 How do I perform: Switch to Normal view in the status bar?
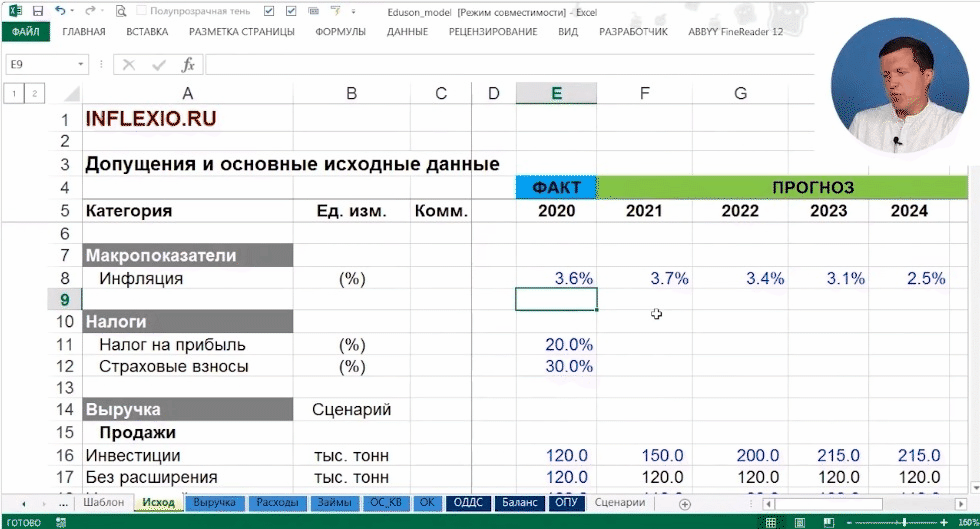771,522
